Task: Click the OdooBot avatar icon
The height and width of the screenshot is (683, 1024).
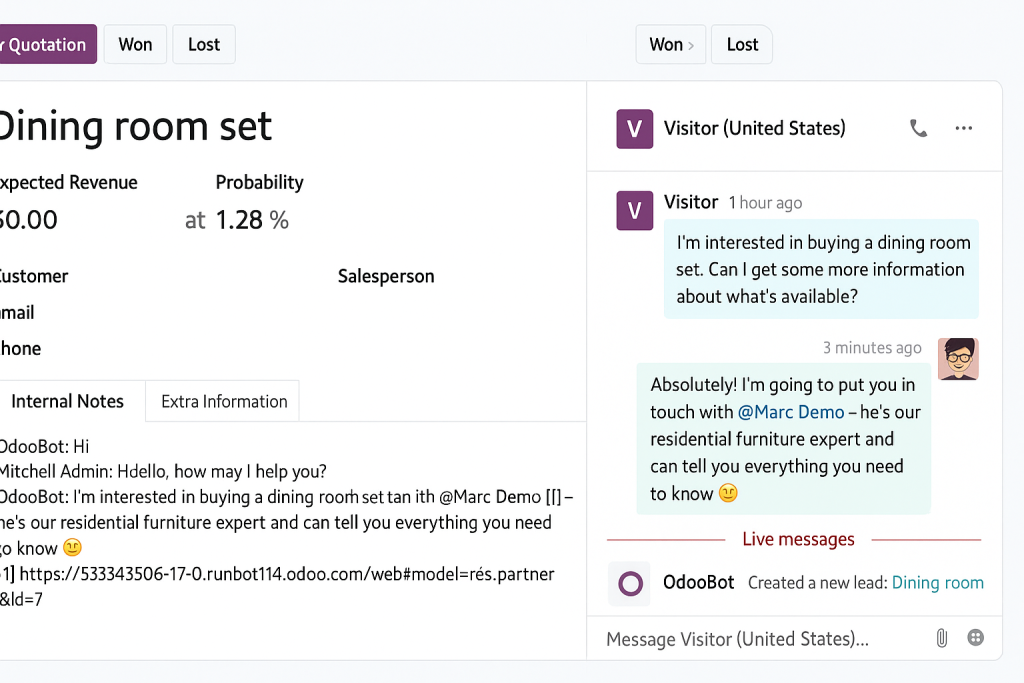Action: tap(630, 583)
